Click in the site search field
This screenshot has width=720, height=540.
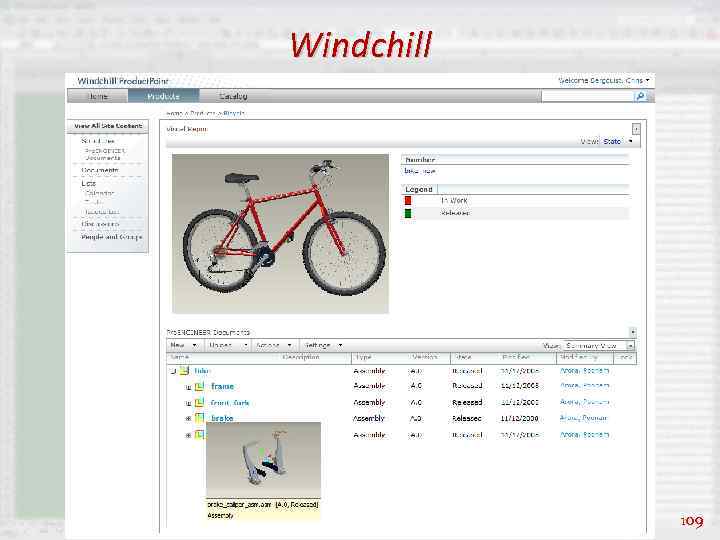(587, 96)
